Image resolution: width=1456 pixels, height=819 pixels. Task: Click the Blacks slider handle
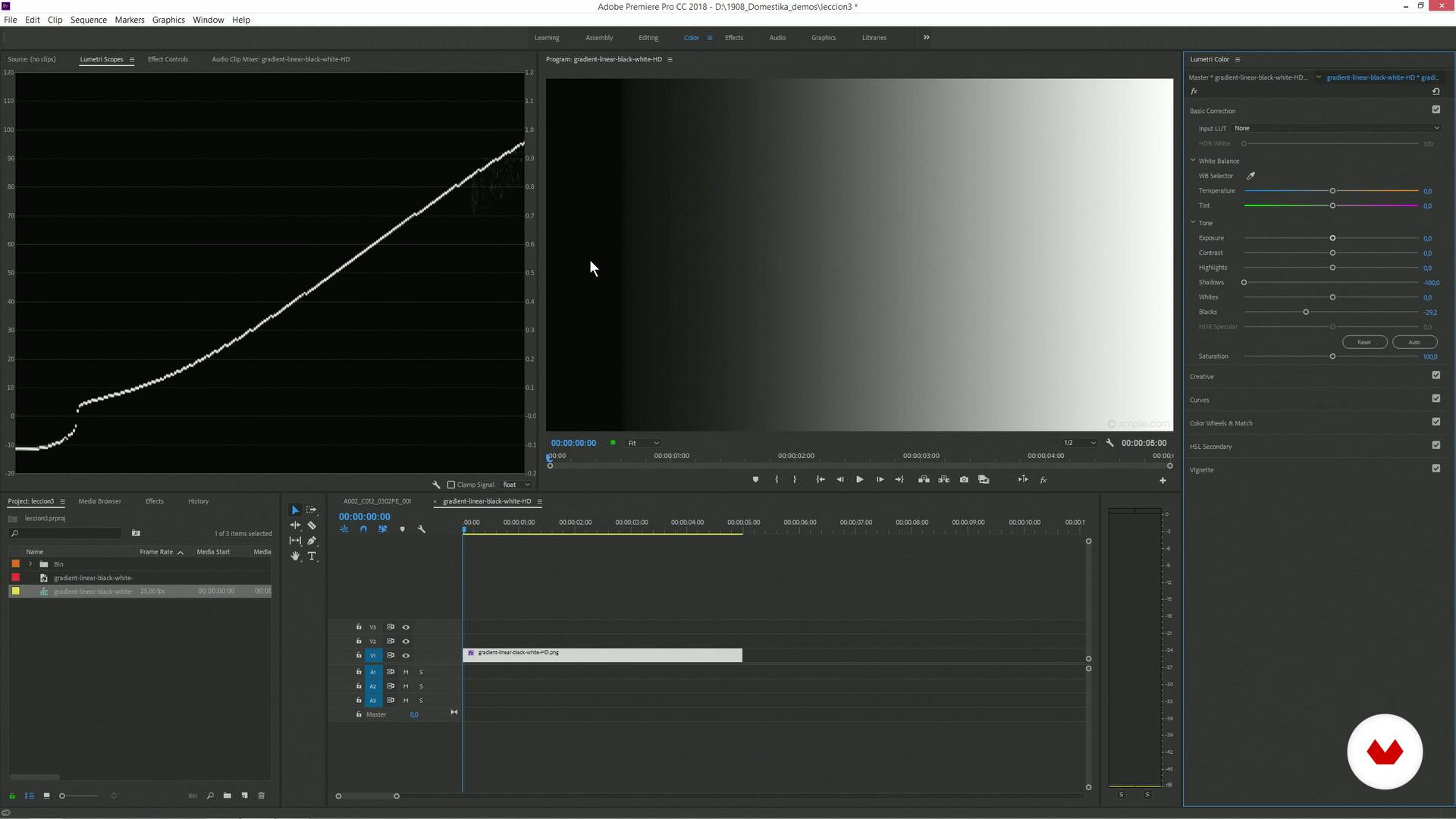(1306, 312)
